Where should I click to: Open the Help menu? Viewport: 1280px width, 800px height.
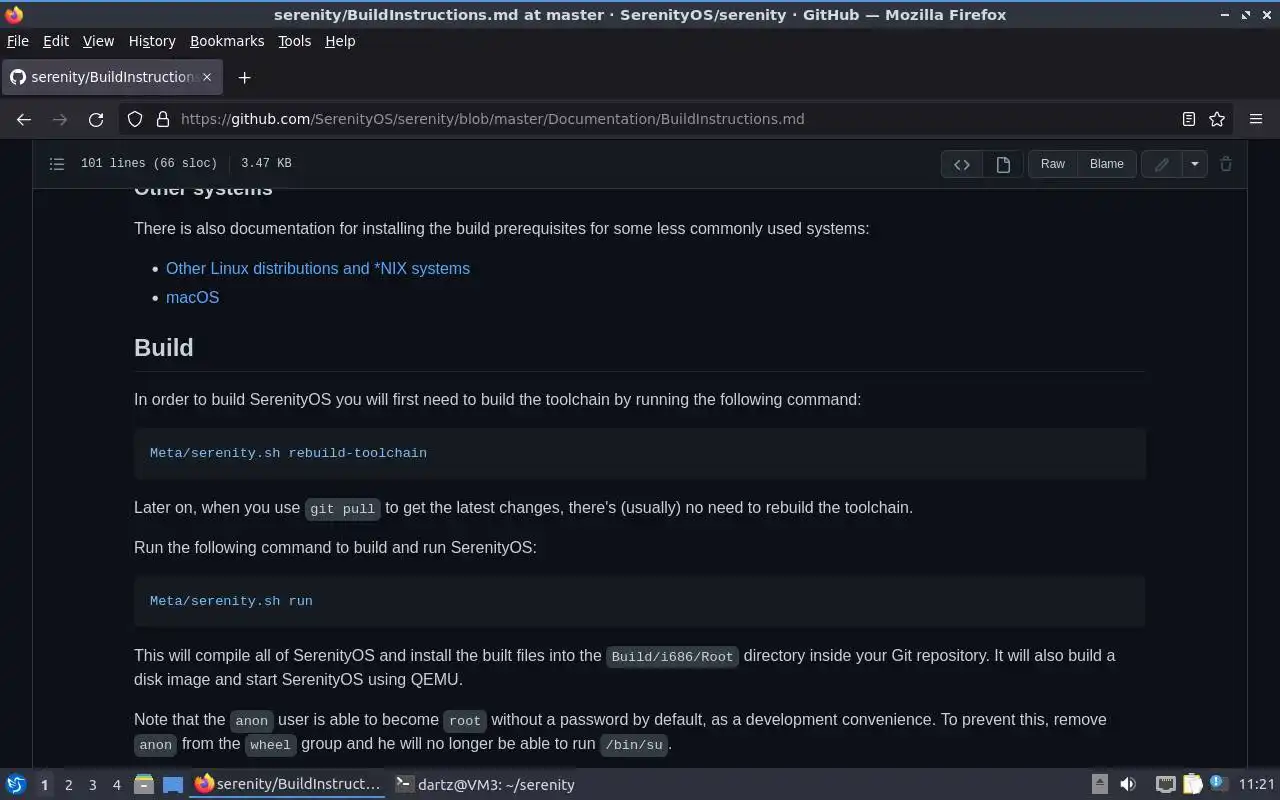tap(340, 41)
